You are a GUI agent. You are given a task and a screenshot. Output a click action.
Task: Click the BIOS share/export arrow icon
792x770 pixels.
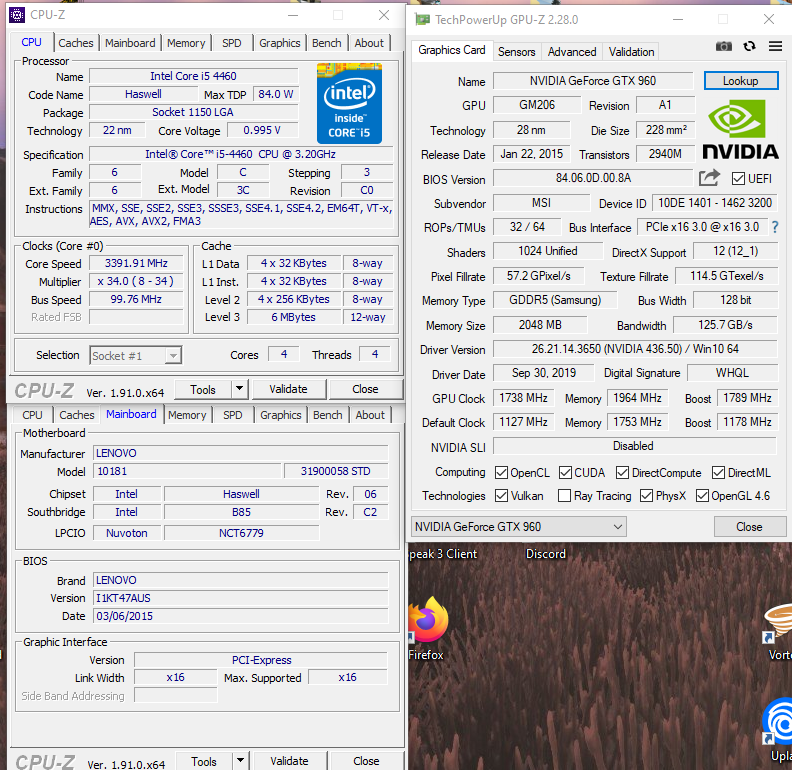pos(709,178)
